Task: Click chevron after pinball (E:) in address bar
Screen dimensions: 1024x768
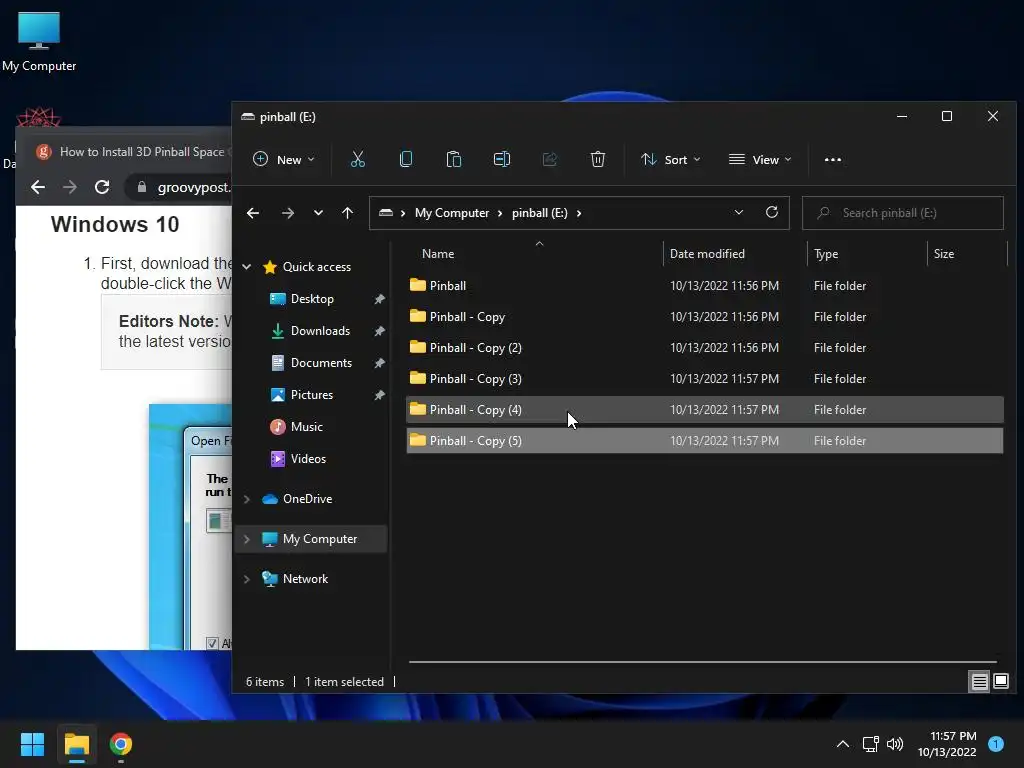Action: tap(579, 213)
